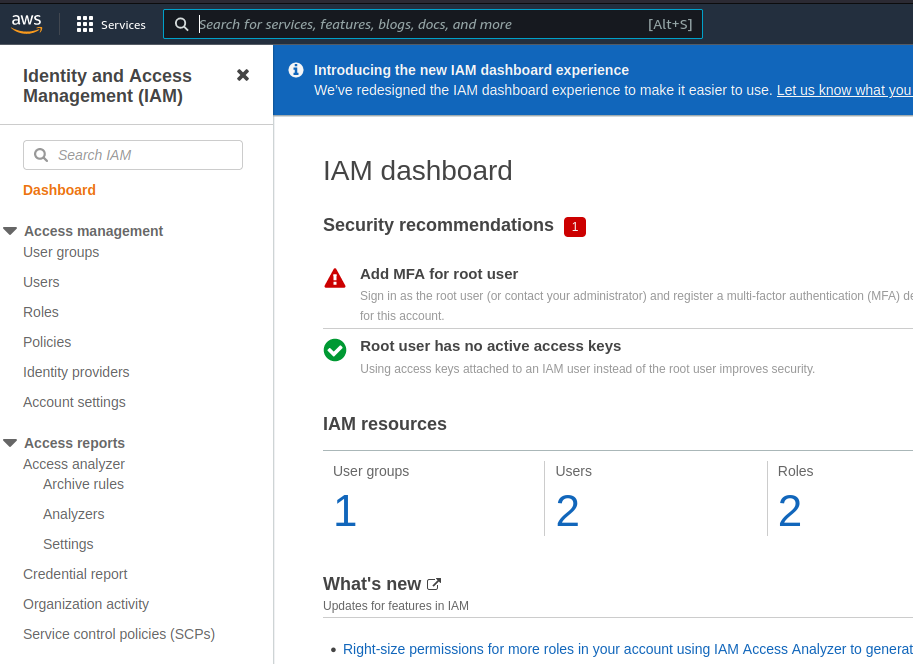Open Service control policies (SCPs)
Image resolution: width=913 pixels, height=664 pixels.
coord(119,634)
